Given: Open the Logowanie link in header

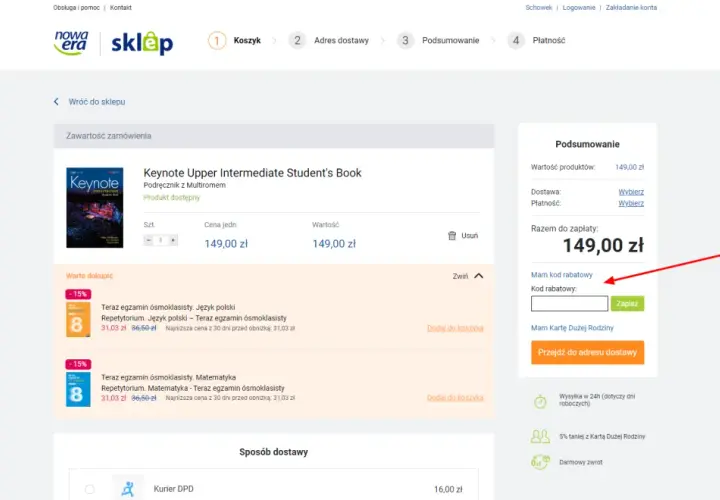Looking at the screenshot, I should pos(579,7).
